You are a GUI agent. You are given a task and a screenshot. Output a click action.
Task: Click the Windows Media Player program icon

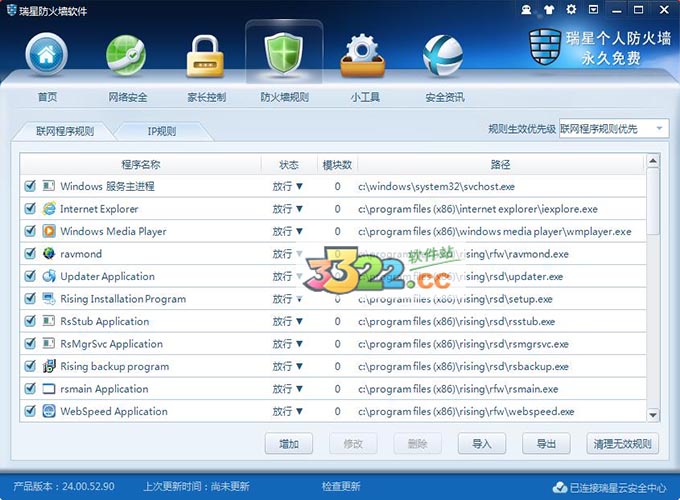49,231
